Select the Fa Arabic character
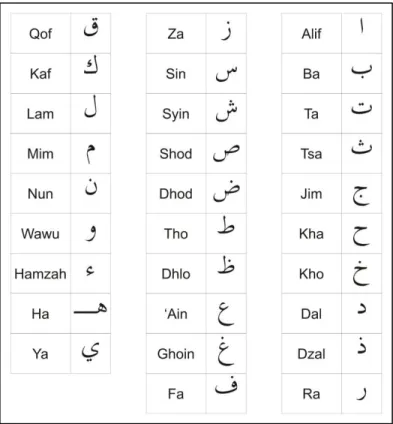The height and width of the screenshot is (424, 393). (226, 387)
